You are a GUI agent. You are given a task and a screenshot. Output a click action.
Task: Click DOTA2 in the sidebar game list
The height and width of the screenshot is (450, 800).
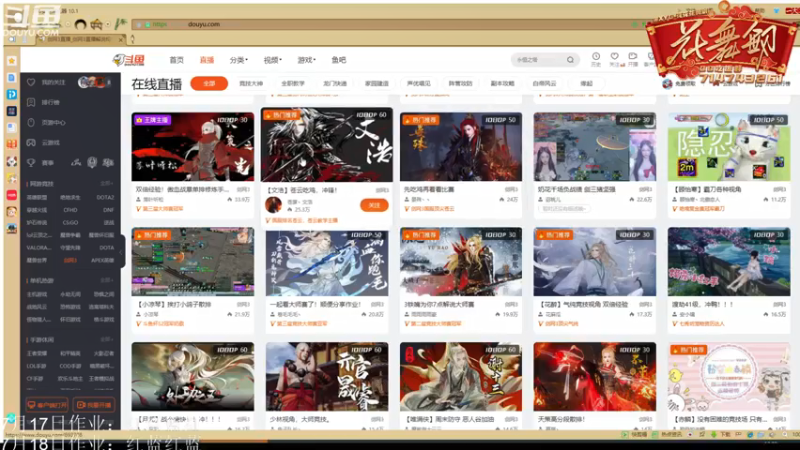105,197
